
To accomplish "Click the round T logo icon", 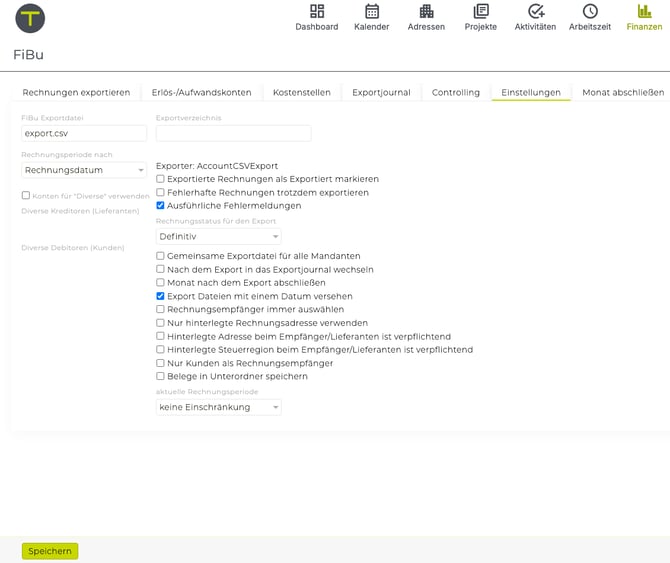I will tap(30, 18).
